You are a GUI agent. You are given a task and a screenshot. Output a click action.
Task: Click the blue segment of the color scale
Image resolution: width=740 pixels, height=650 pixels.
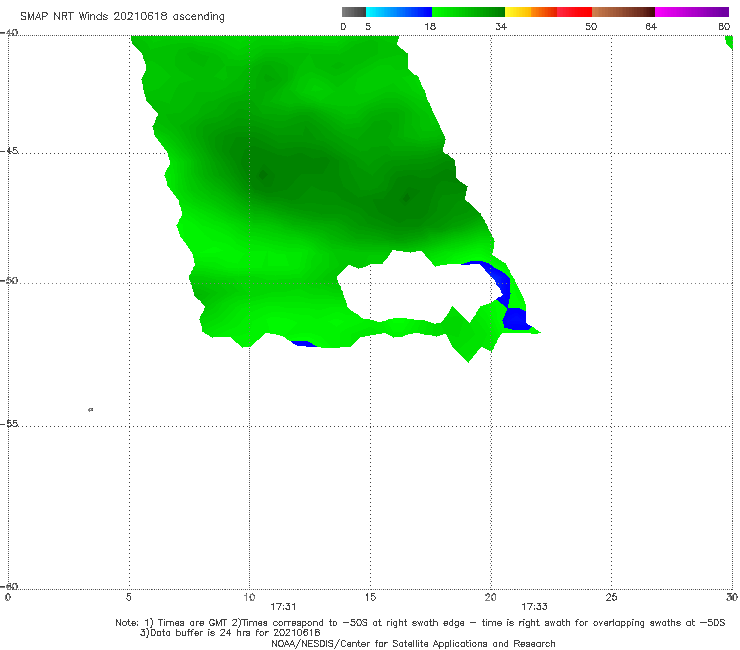[x=399, y=12]
